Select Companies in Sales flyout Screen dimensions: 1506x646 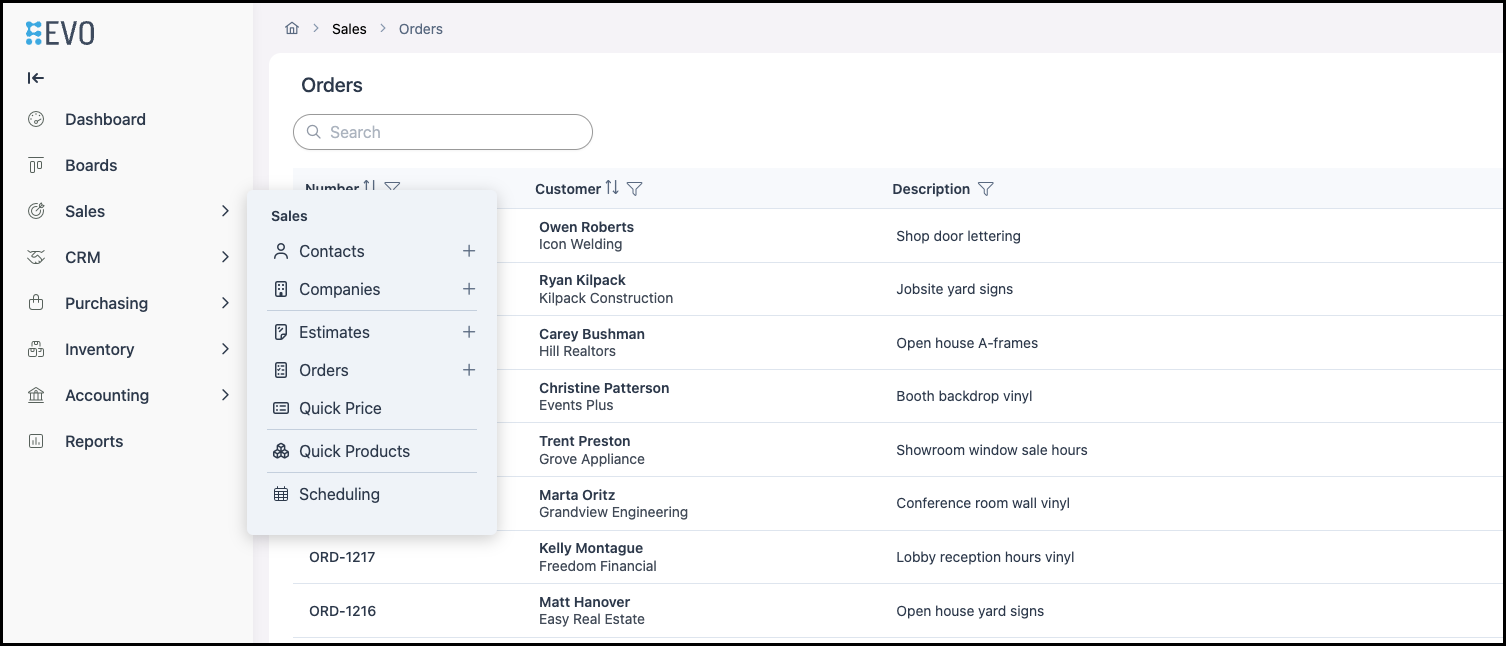[340, 289]
